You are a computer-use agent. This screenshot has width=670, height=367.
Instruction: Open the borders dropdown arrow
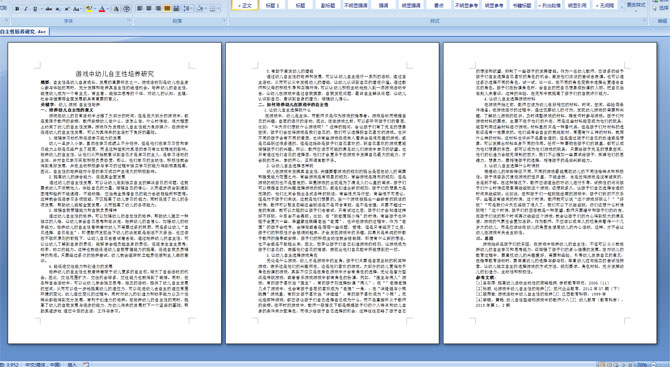[218, 9]
